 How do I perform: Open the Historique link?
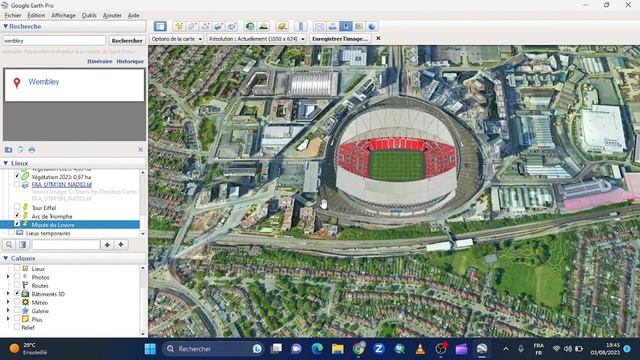(x=130, y=61)
